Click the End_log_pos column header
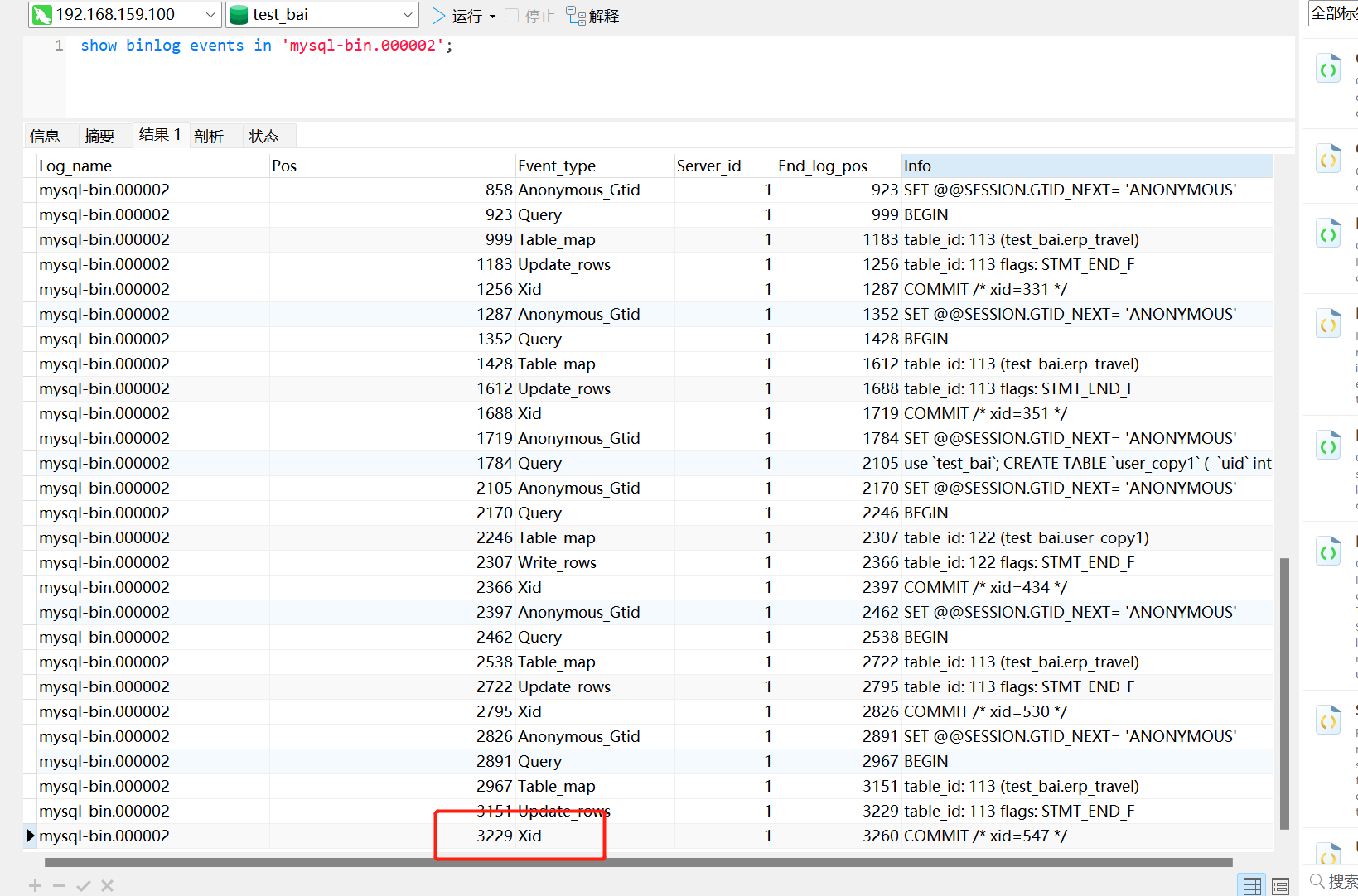The height and width of the screenshot is (896, 1358). pos(838,166)
